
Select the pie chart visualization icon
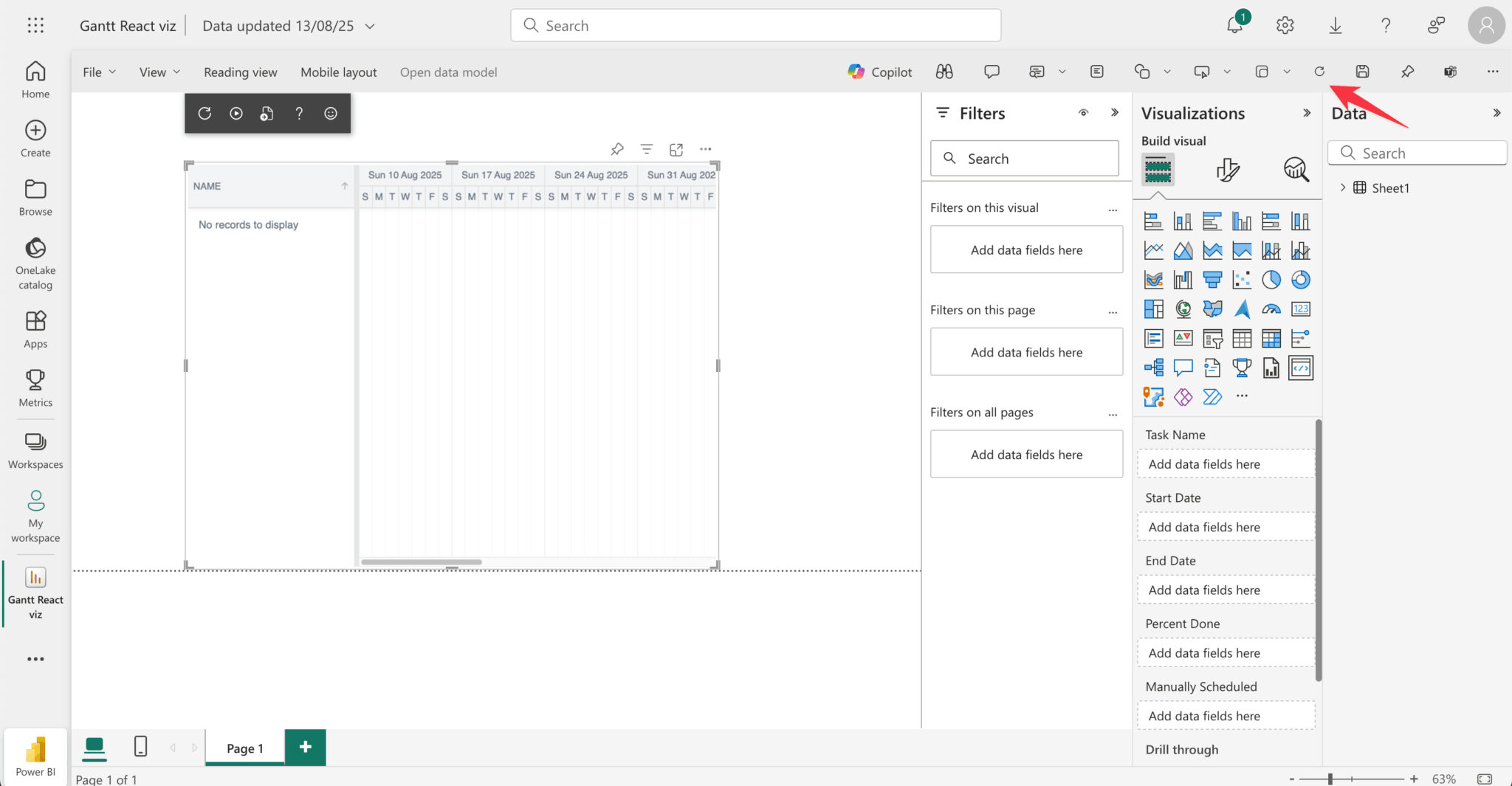pyautogui.click(x=1271, y=280)
